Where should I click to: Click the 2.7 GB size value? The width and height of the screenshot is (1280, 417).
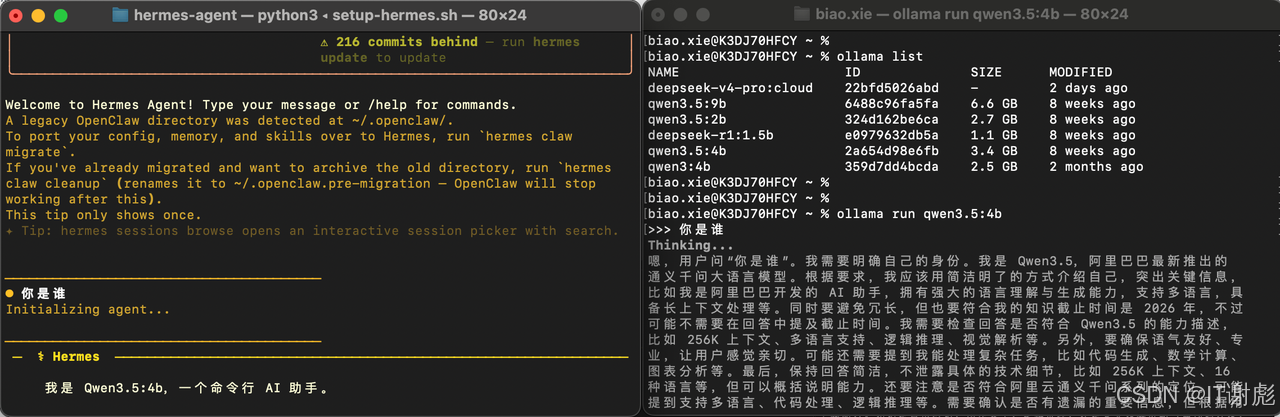point(994,120)
